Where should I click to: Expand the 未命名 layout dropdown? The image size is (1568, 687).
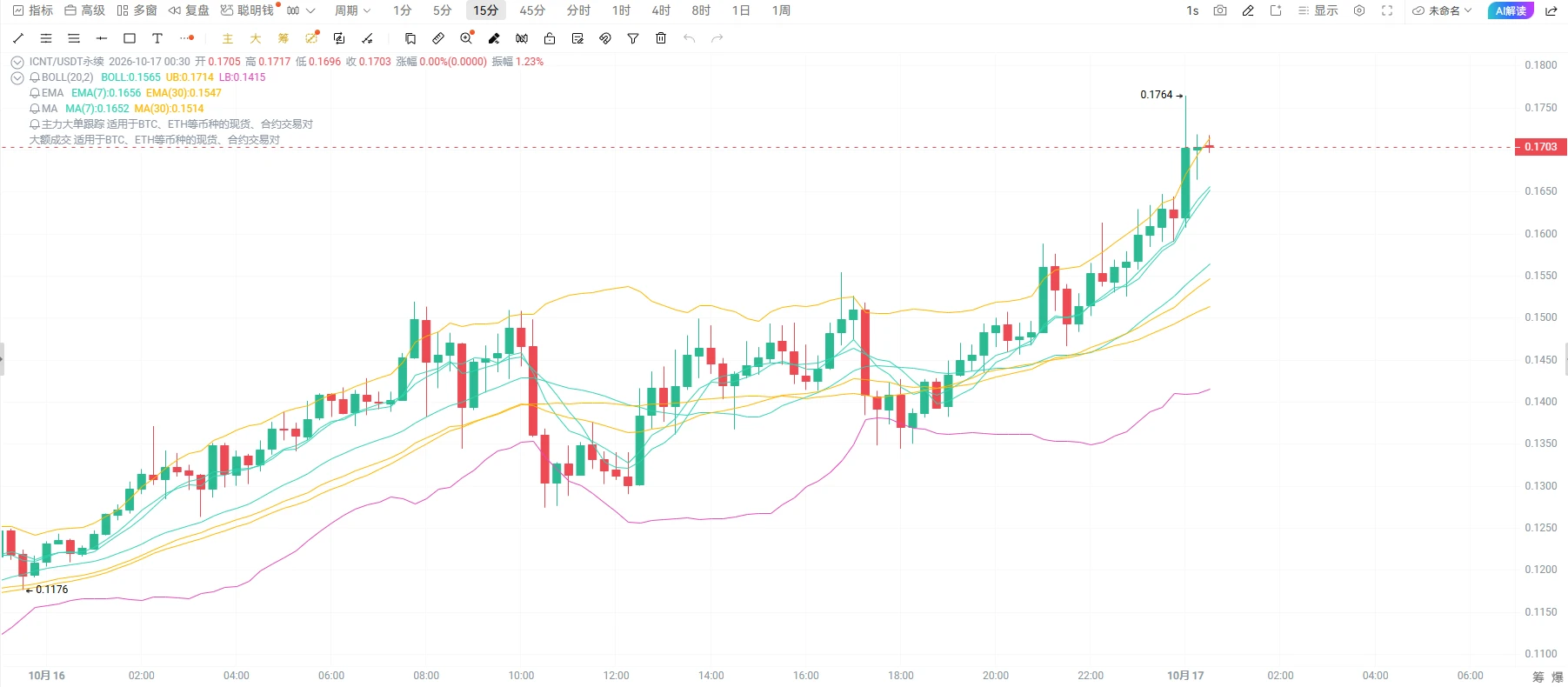tap(1442, 10)
